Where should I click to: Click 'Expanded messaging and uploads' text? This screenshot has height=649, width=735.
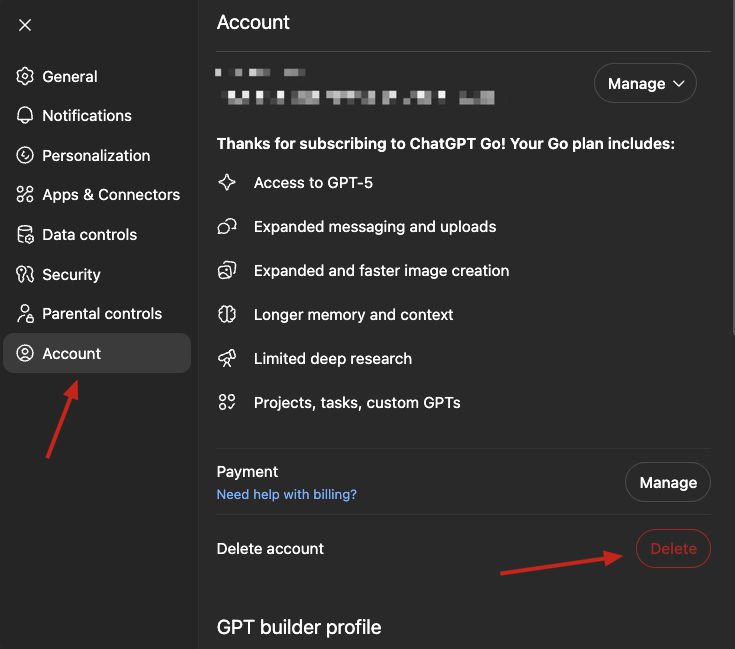click(x=375, y=226)
